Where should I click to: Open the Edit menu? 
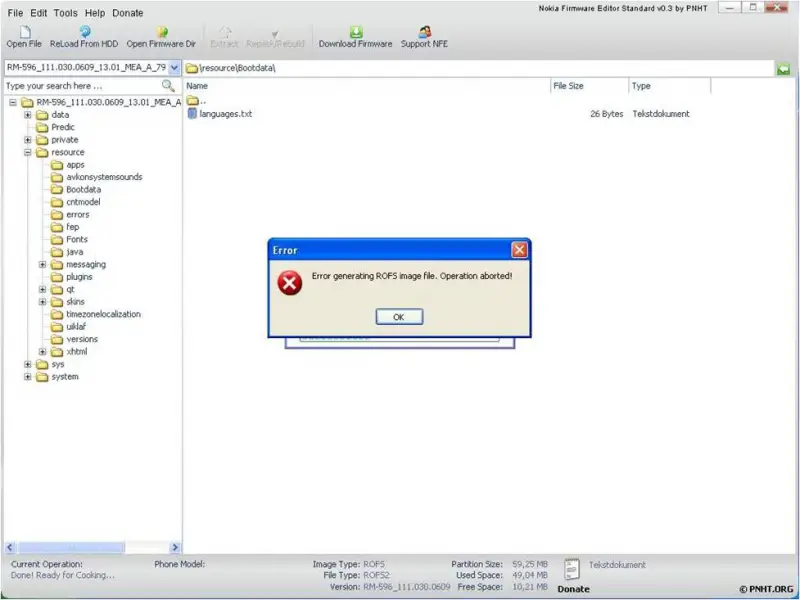click(x=39, y=13)
